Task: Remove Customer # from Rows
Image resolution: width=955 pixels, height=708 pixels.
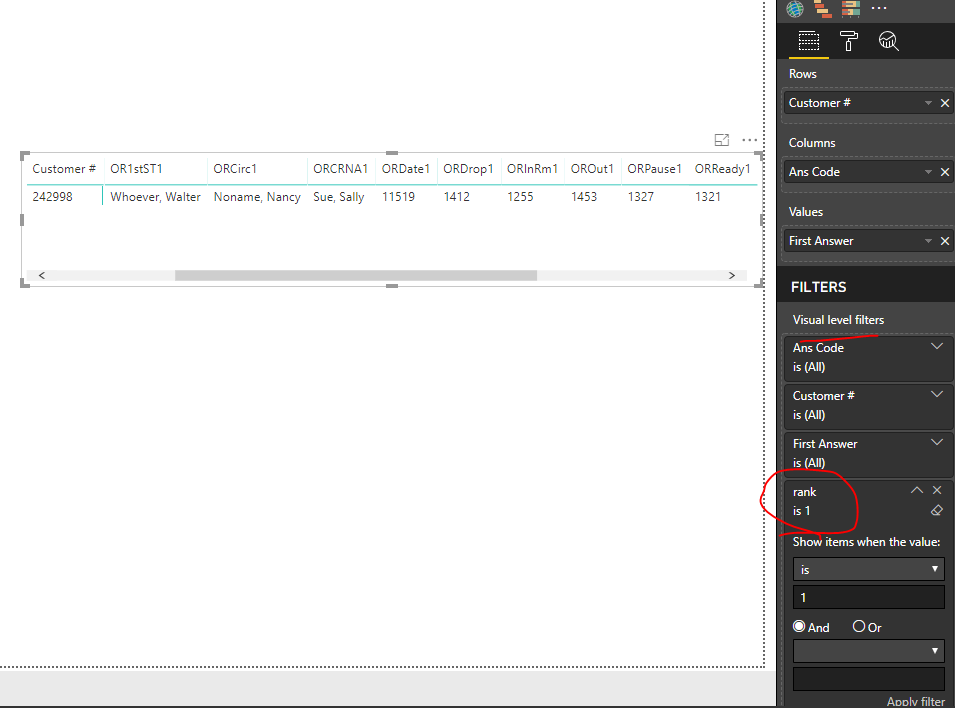Action: pyautogui.click(x=945, y=103)
